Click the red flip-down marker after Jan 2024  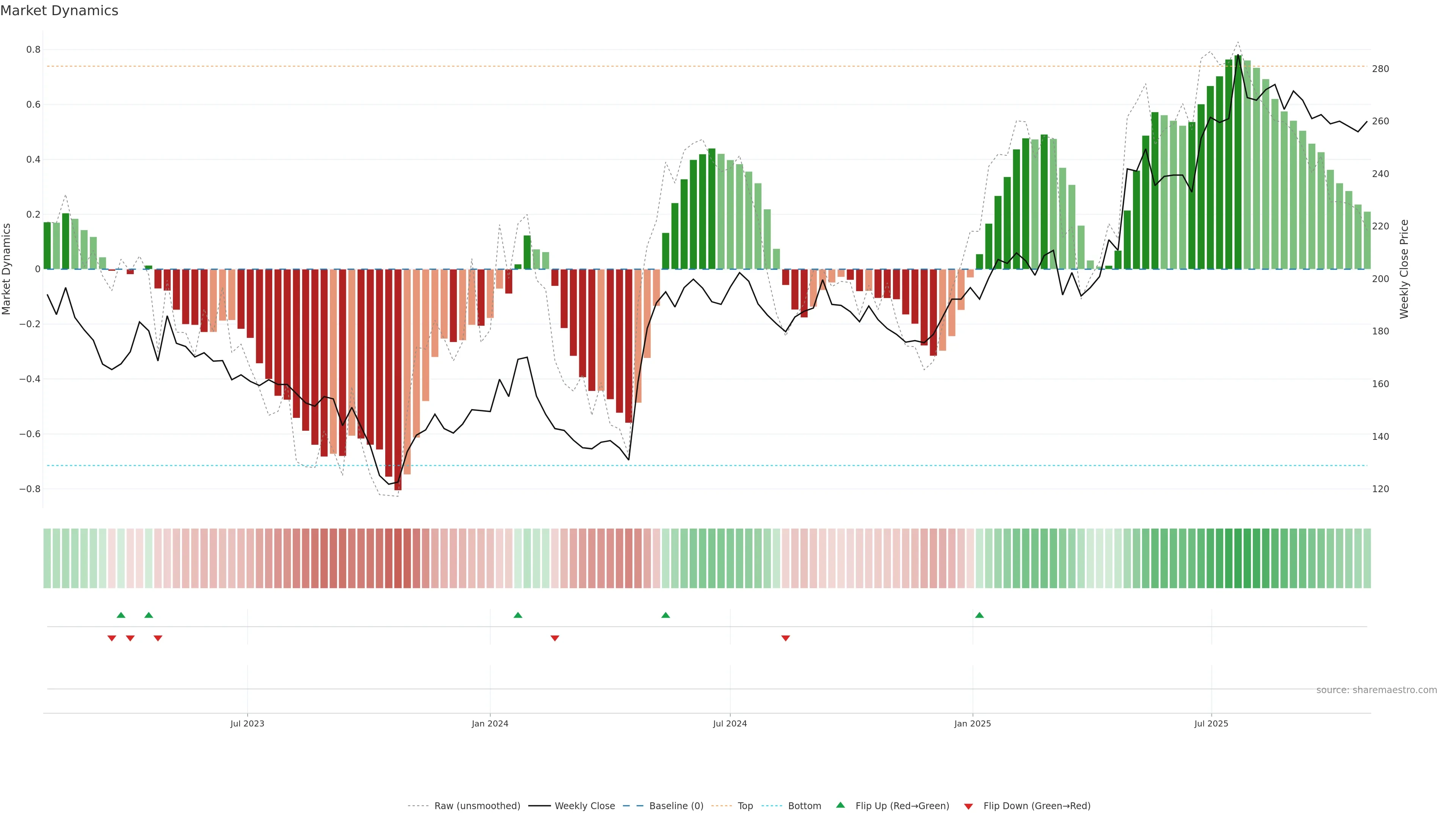(554, 638)
